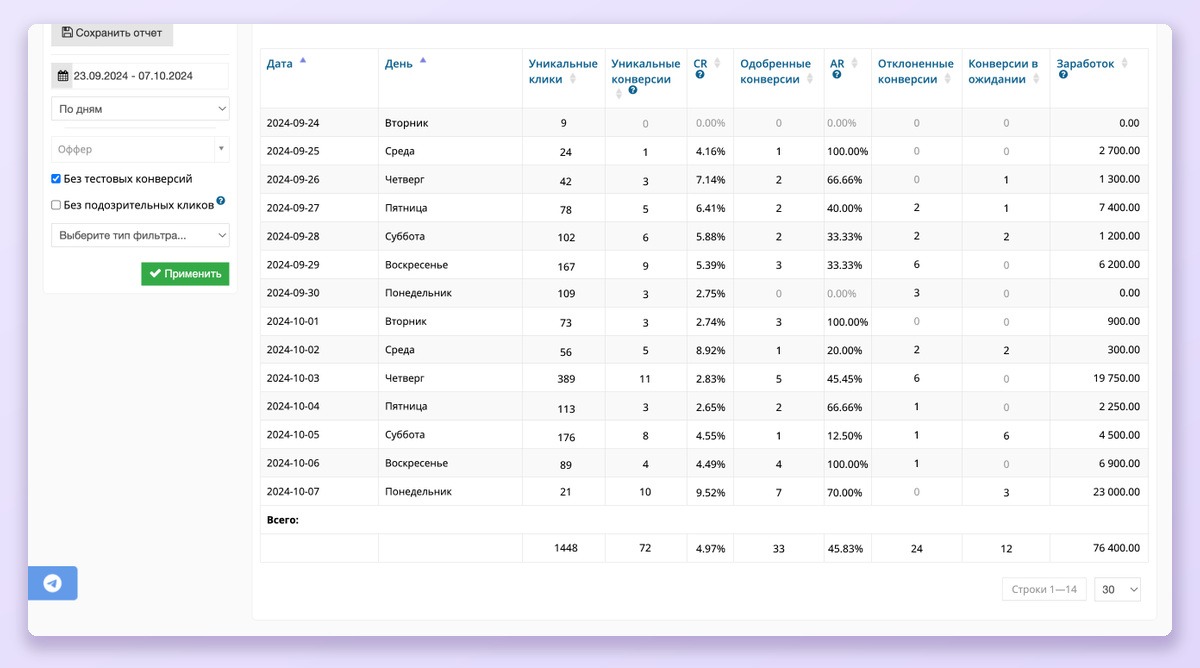Sort the Одобренные конверсии column via its arrows
Screen dimensions: 1200x668
810,79
